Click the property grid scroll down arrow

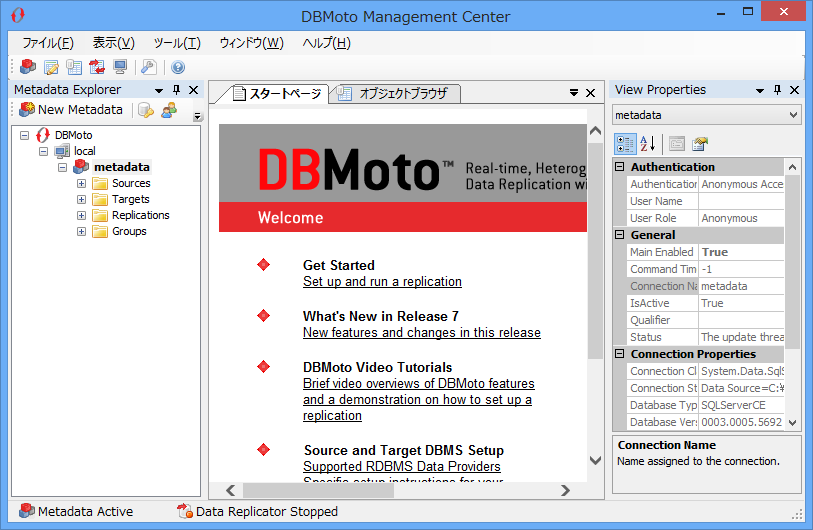pyautogui.click(x=792, y=423)
